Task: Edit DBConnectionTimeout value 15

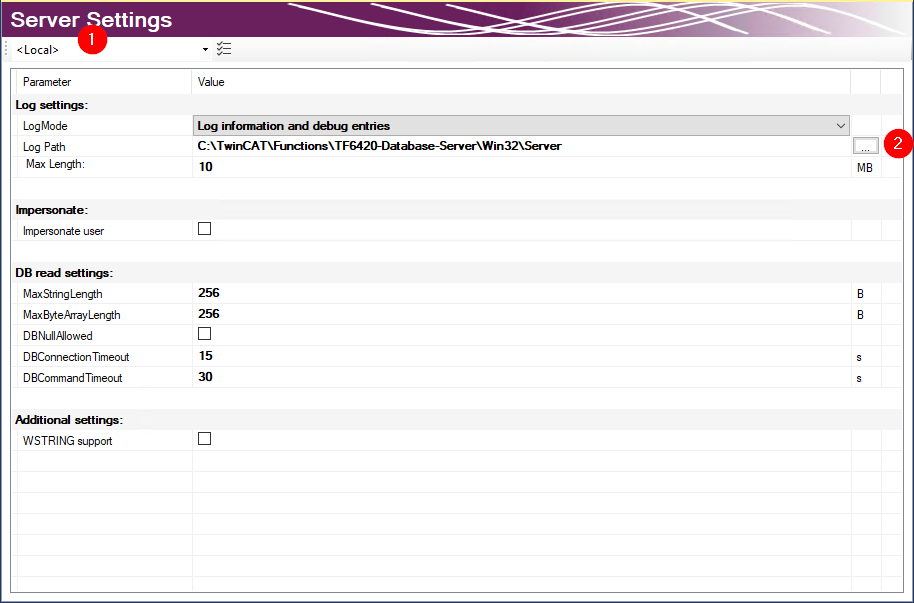Action: [x=521, y=356]
